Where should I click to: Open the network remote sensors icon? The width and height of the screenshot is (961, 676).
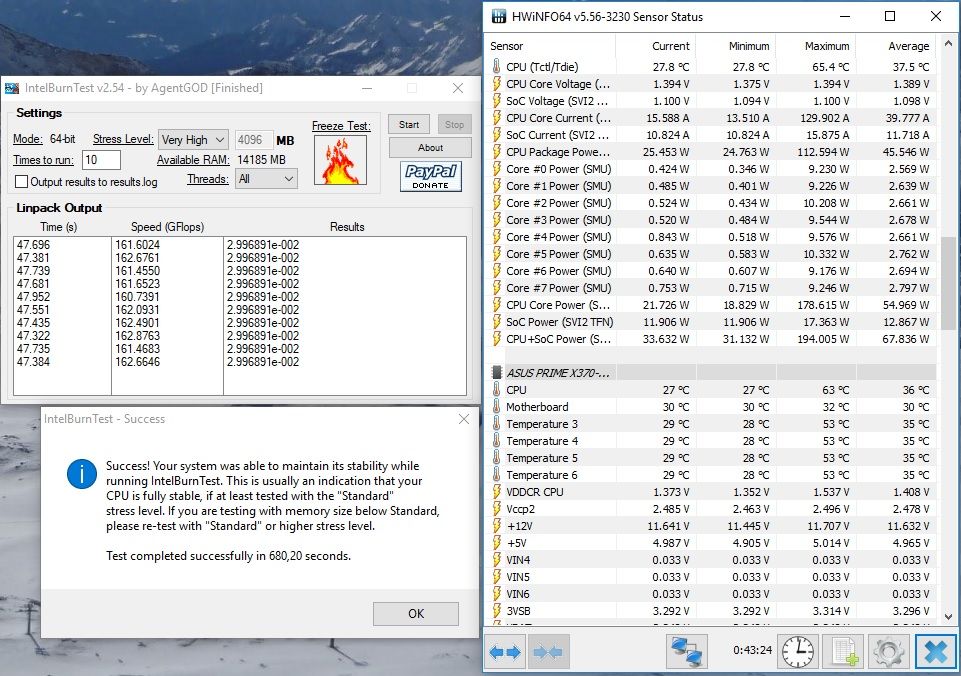686,651
